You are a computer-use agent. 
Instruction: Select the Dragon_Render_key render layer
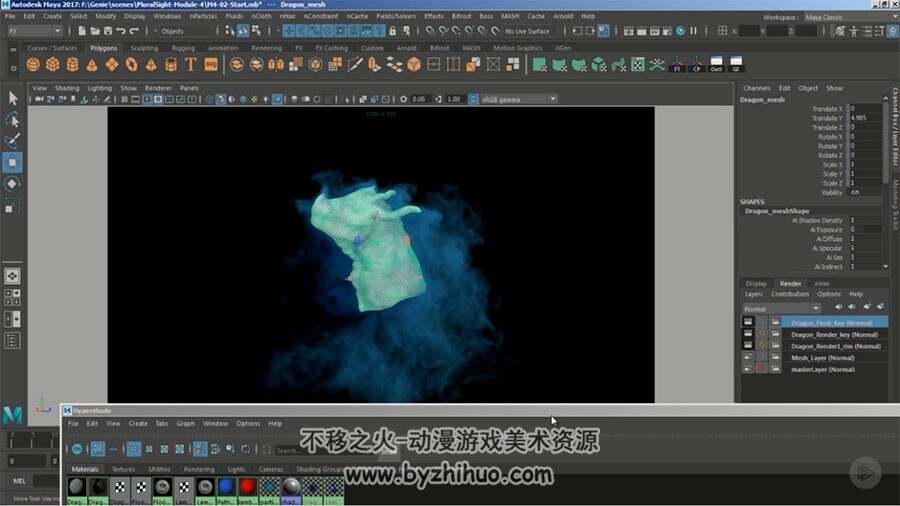835,334
